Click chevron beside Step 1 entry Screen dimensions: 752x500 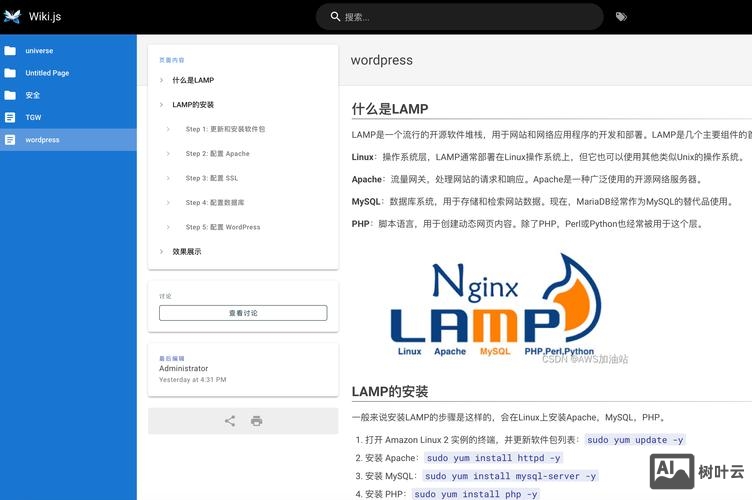168,129
